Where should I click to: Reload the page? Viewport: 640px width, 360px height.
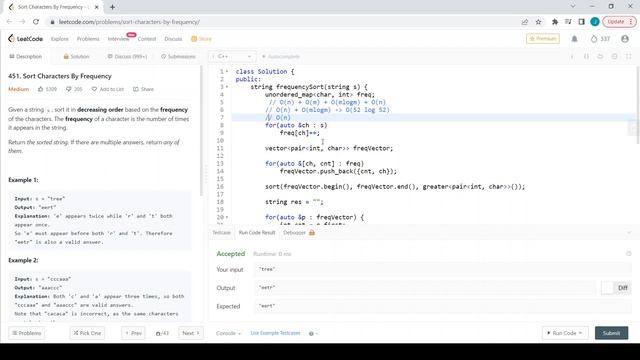click(36, 22)
